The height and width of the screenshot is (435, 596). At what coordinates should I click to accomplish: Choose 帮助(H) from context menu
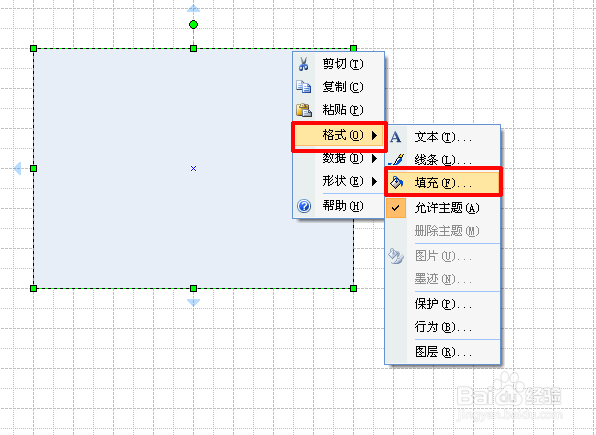pos(338,206)
